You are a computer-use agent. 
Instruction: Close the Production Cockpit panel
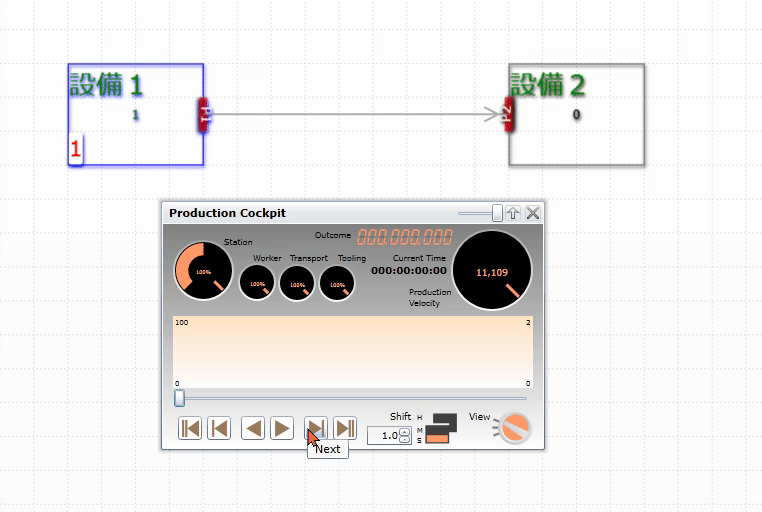(x=533, y=213)
